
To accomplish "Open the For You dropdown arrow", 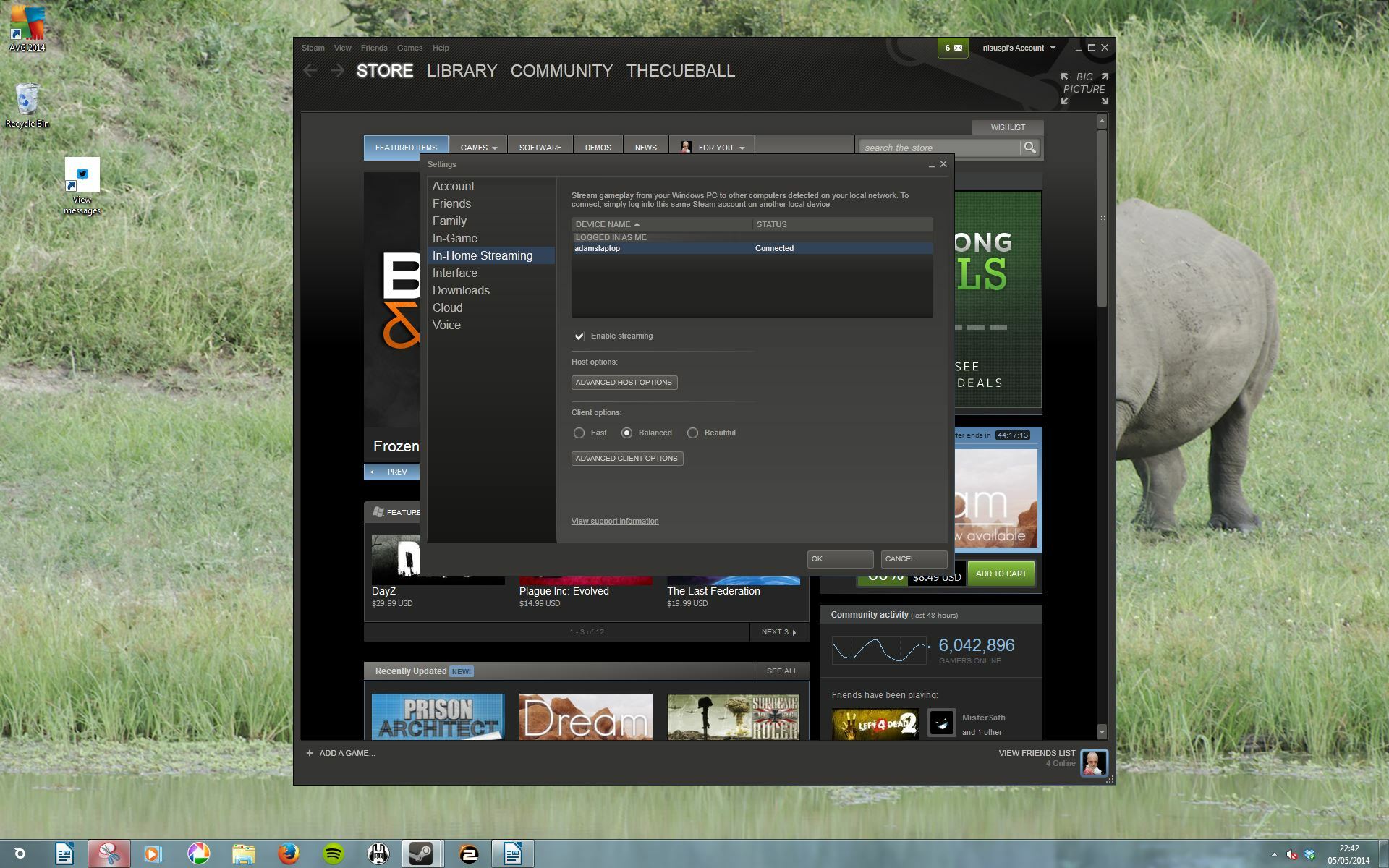I will [x=742, y=148].
